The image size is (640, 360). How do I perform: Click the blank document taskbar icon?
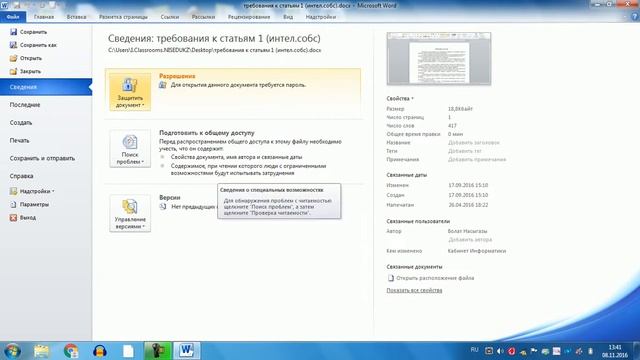pyautogui.click(x=128, y=351)
